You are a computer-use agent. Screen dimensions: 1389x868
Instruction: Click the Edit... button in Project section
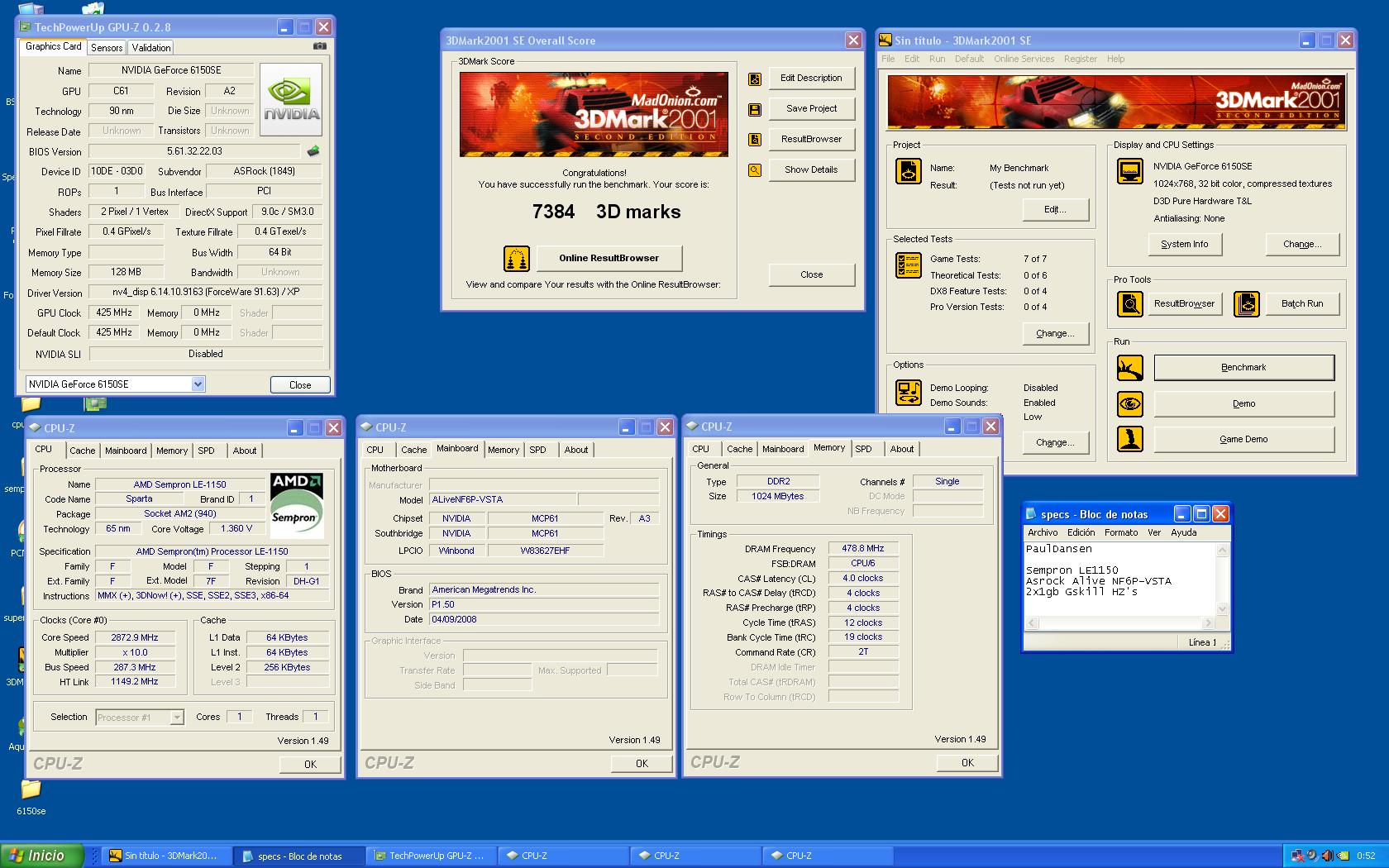pyautogui.click(x=1054, y=210)
